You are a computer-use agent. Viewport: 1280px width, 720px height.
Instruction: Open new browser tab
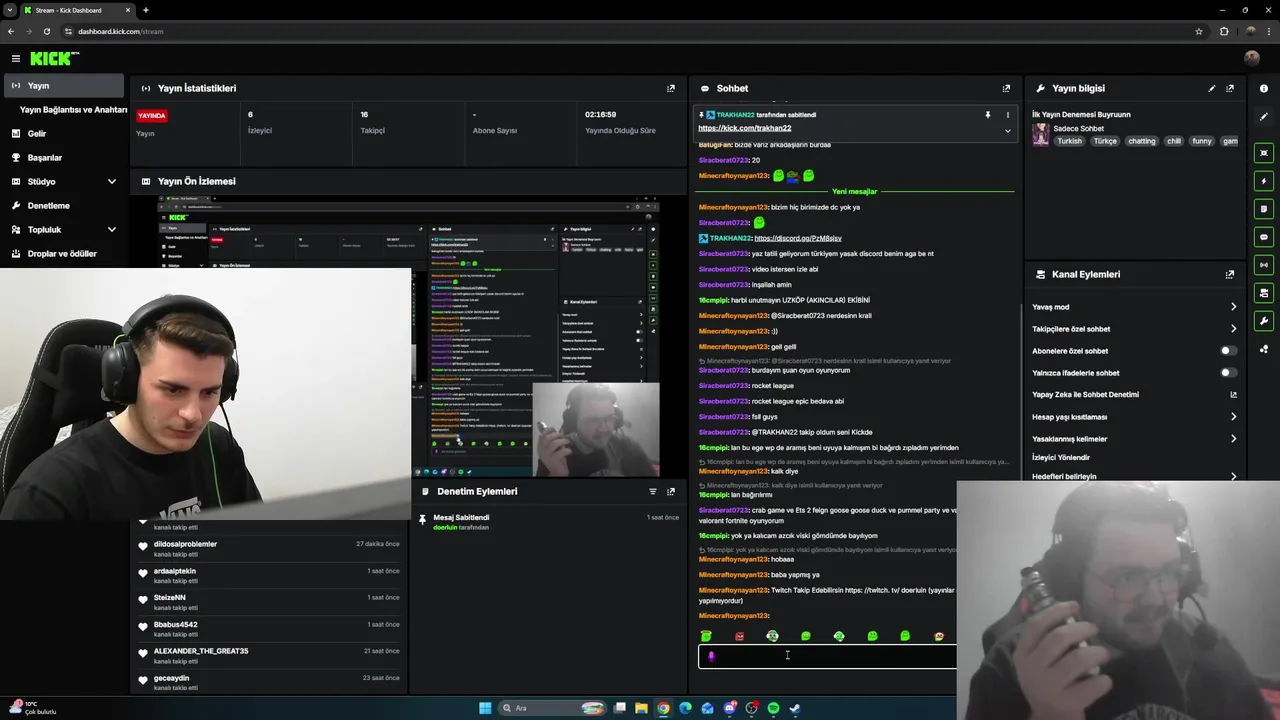pos(145,10)
